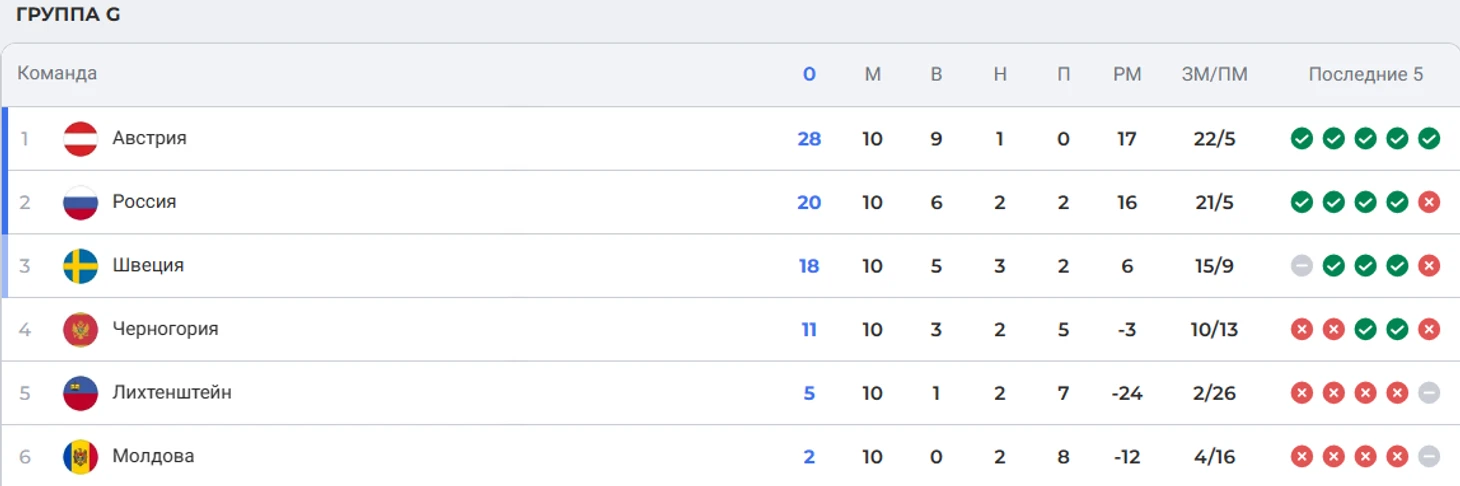
Task: Open the Австрия team link
Action: pos(149,138)
